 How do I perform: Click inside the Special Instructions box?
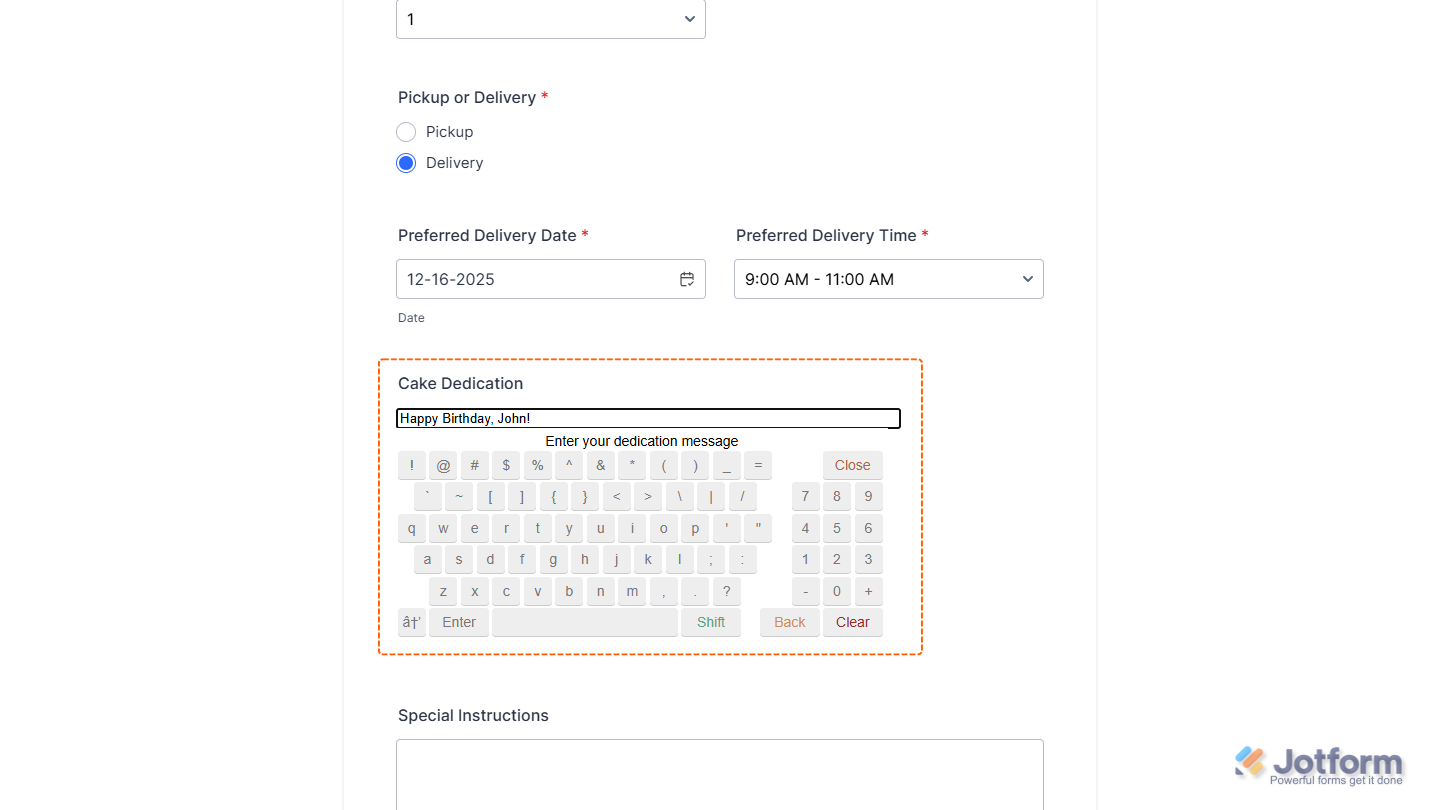tap(719, 775)
